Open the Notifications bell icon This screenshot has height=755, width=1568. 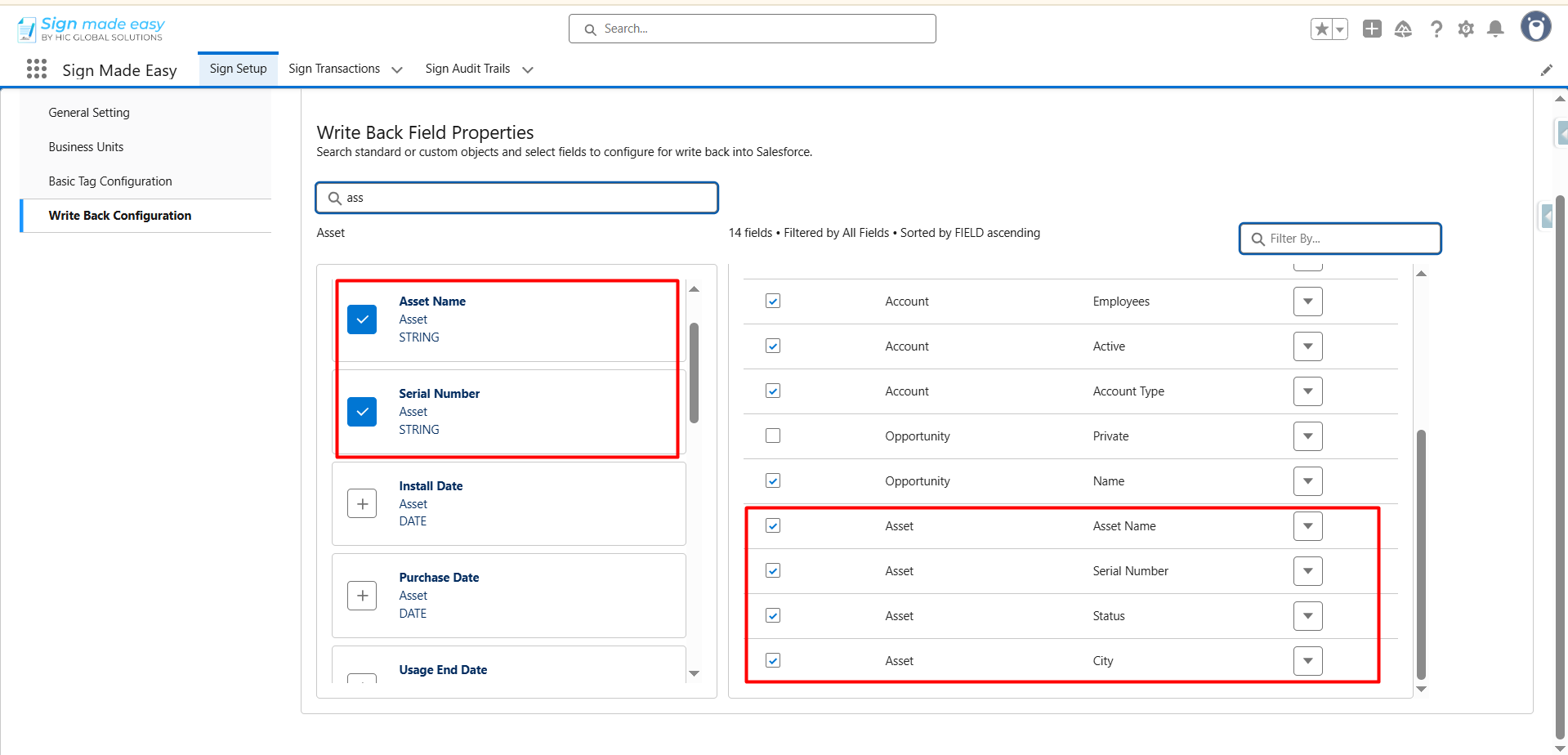(x=1495, y=29)
